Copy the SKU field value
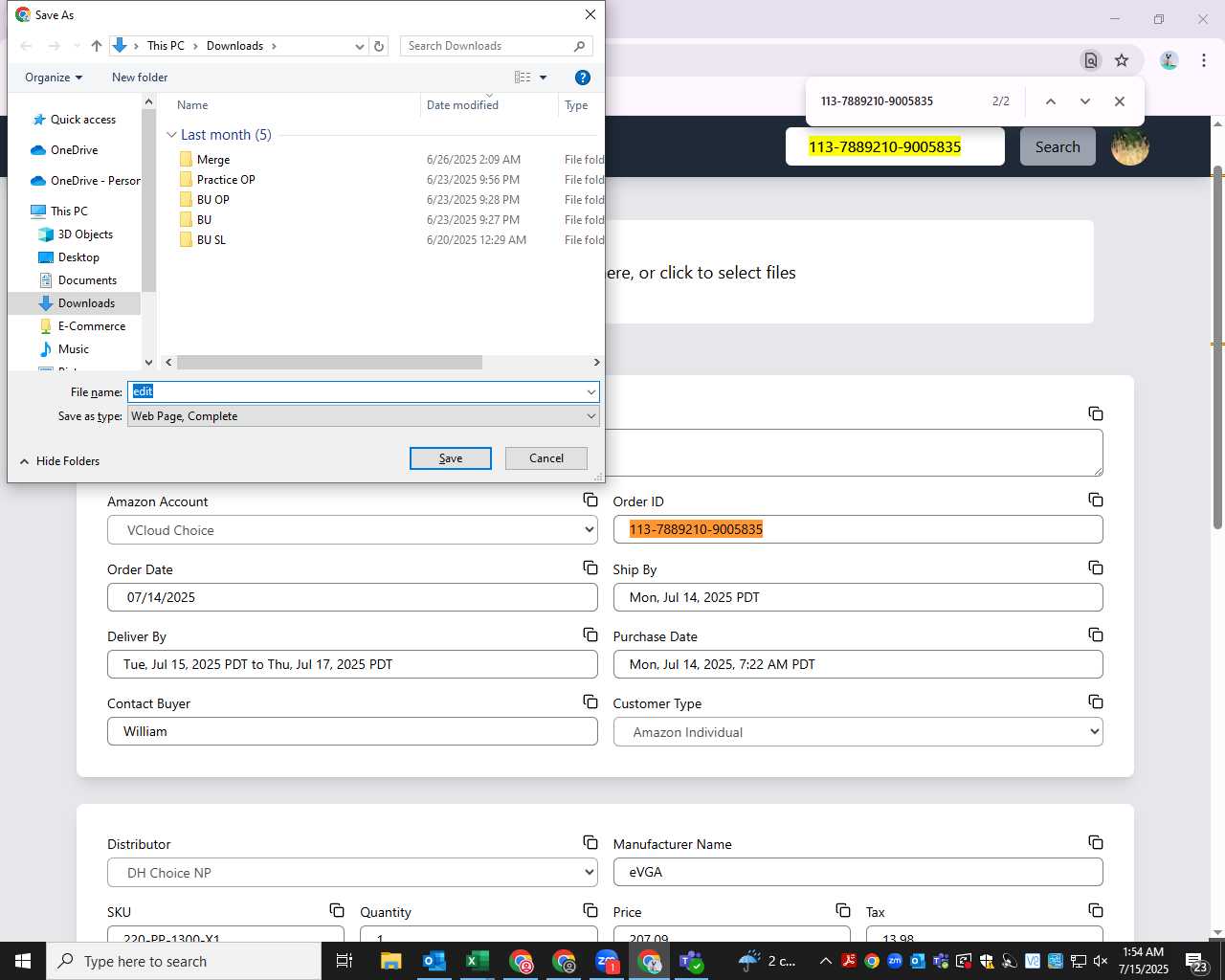Viewport: 1225px width, 980px height. pyautogui.click(x=337, y=910)
